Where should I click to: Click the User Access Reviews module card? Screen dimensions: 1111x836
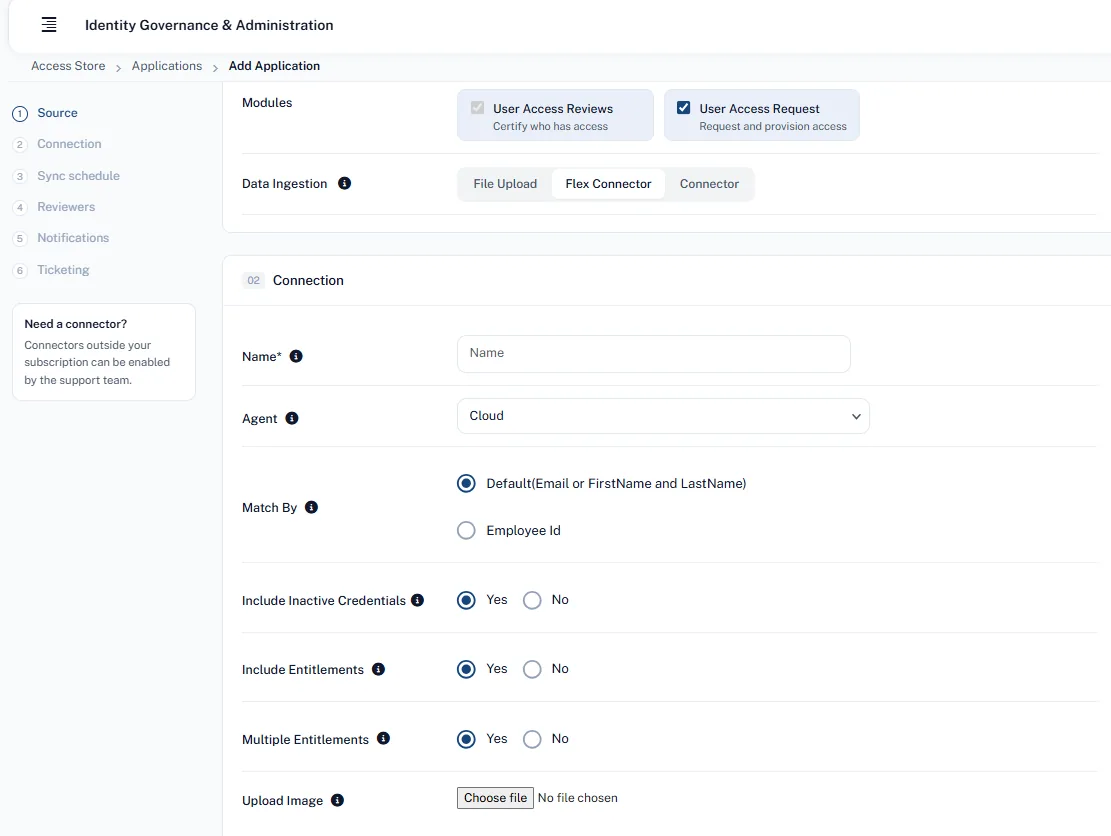point(556,115)
